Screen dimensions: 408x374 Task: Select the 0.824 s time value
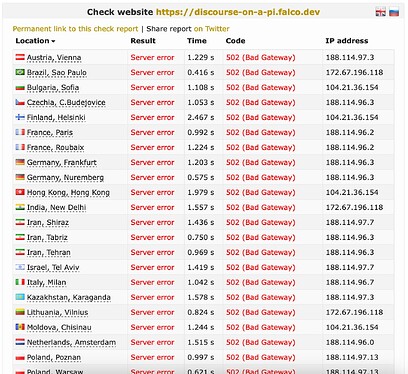(x=201, y=313)
